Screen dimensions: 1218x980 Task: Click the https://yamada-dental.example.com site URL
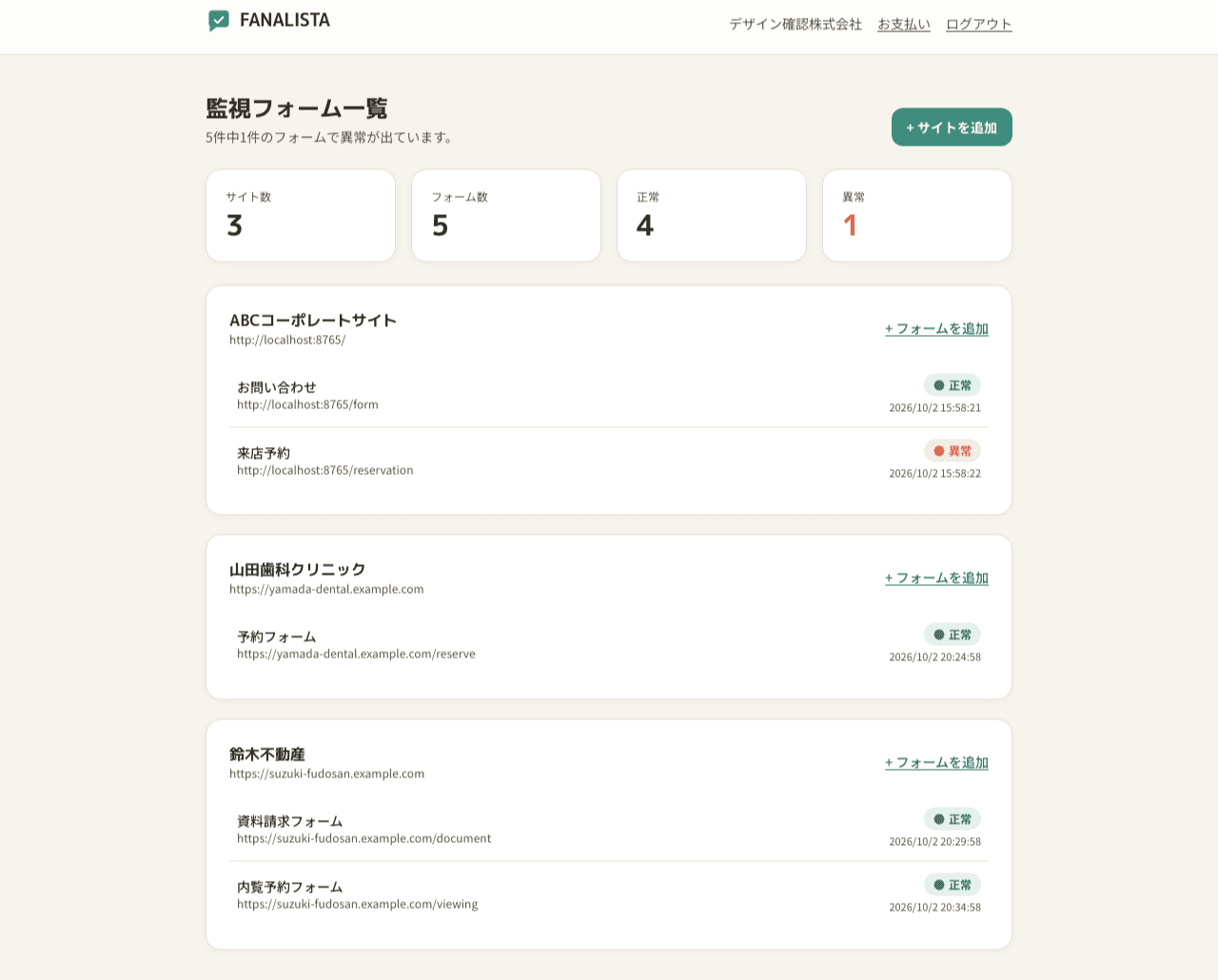[x=326, y=589]
